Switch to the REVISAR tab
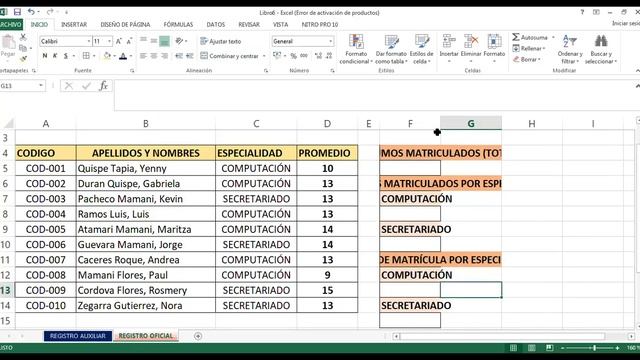This screenshot has height=360, width=640. coord(249,24)
